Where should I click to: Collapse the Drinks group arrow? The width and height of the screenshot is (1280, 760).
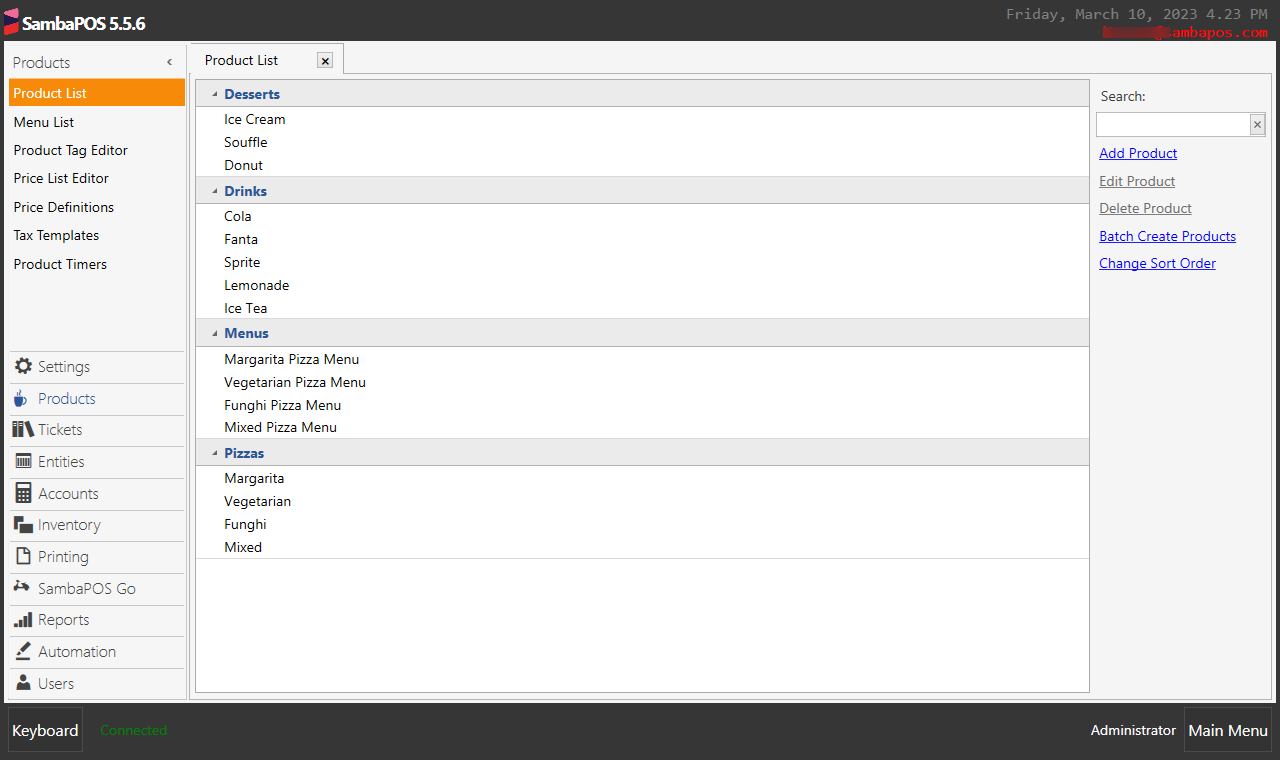[x=215, y=191]
